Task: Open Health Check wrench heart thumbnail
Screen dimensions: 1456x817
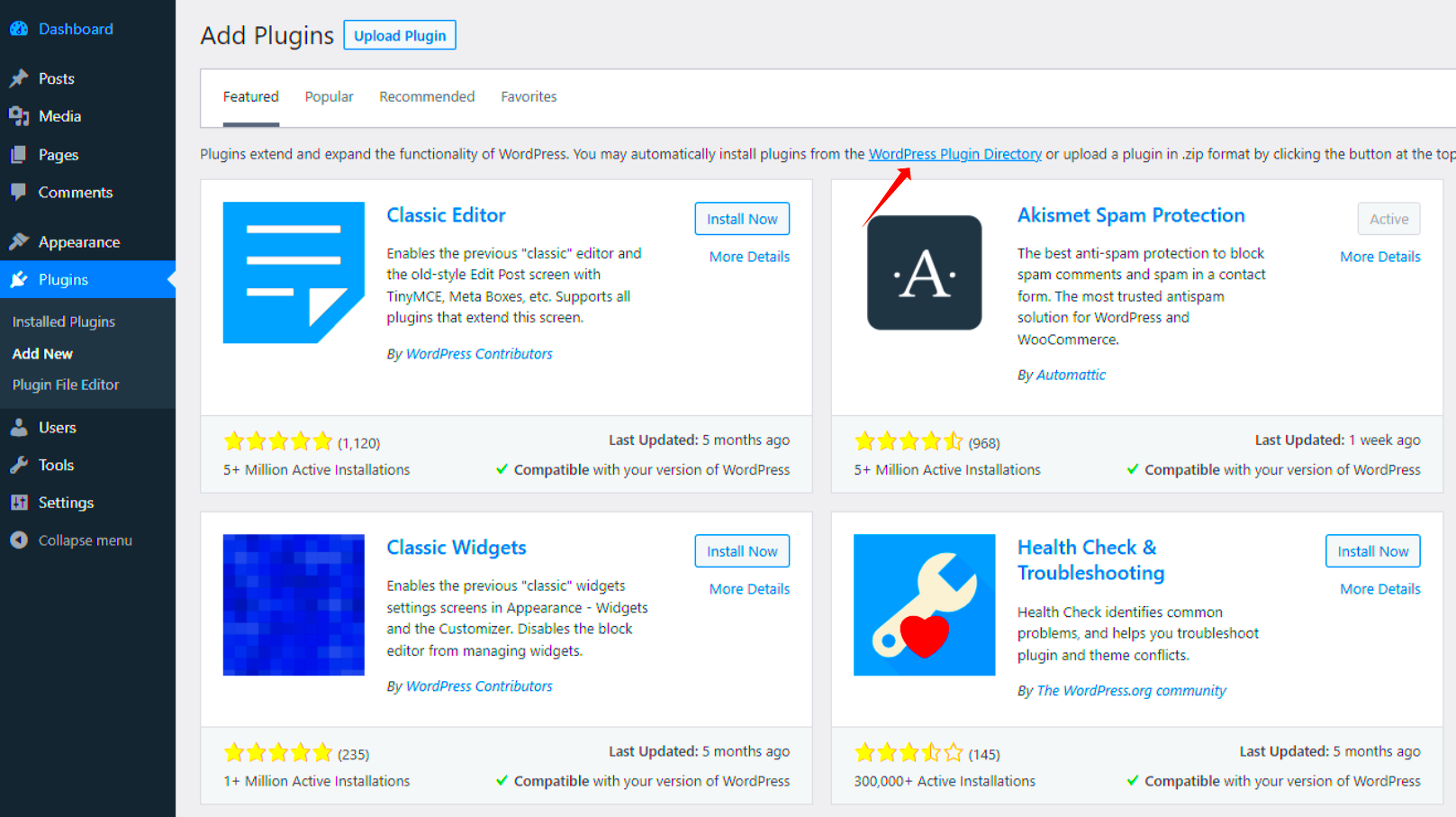Action: pyautogui.click(x=924, y=604)
